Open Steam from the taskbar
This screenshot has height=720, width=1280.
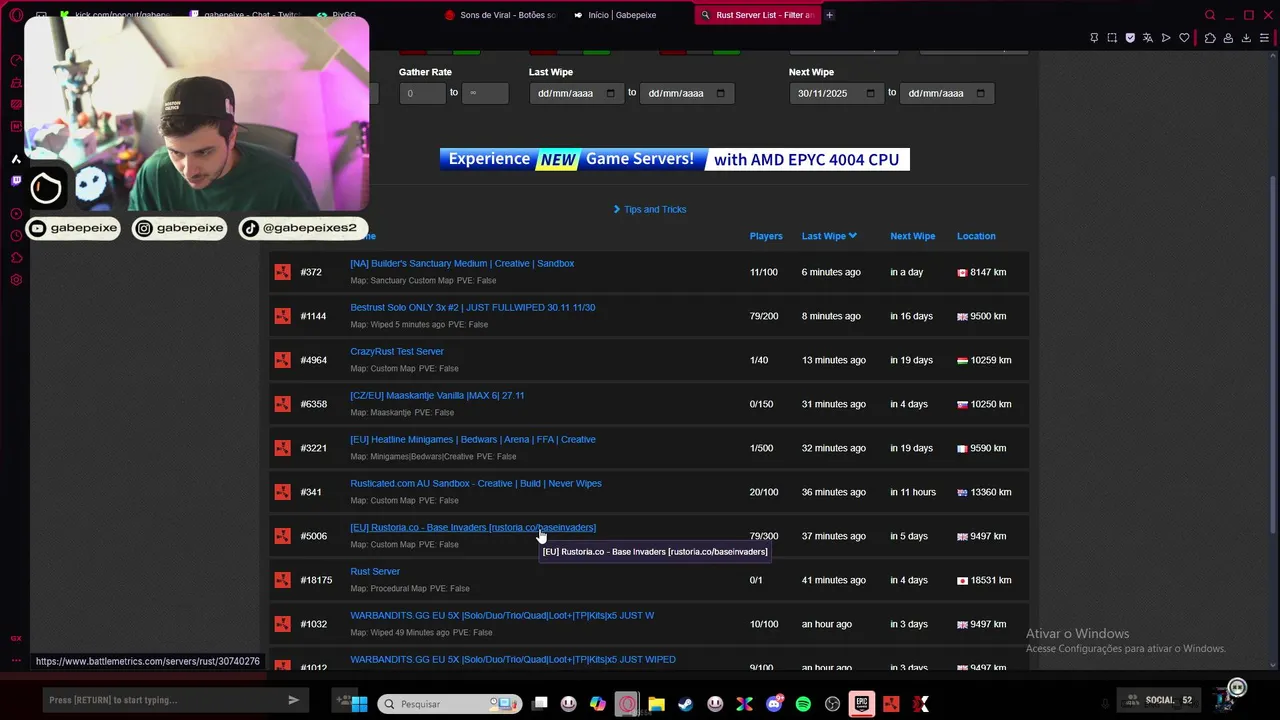click(x=685, y=704)
